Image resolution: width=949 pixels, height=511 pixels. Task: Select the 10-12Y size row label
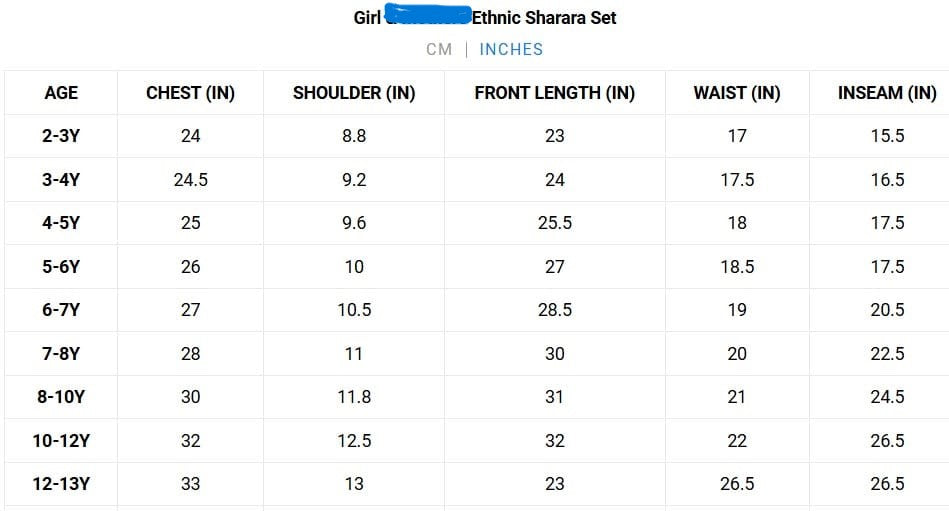tap(61, 441)
